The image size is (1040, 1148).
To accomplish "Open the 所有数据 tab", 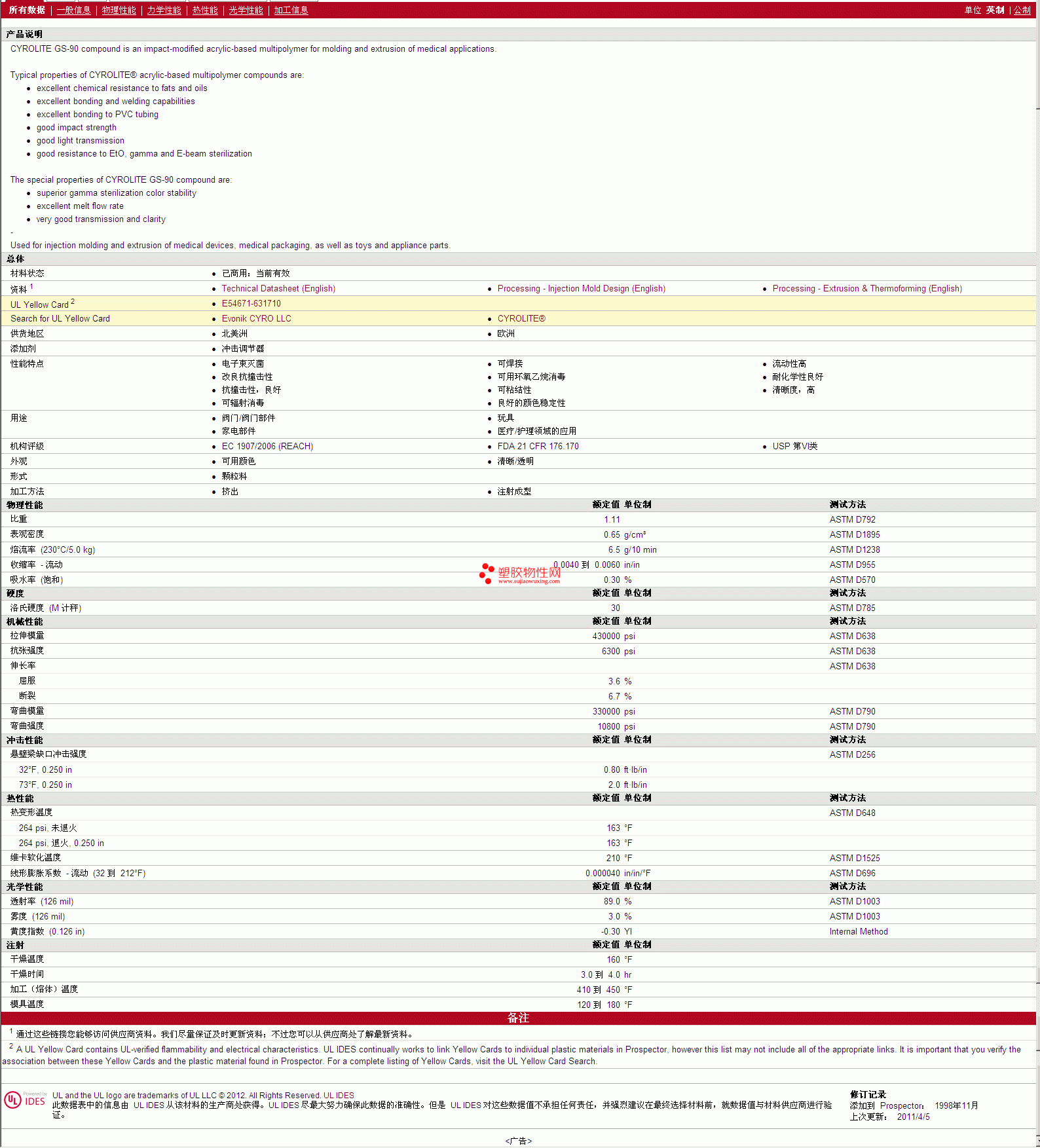I will (27, 10).
